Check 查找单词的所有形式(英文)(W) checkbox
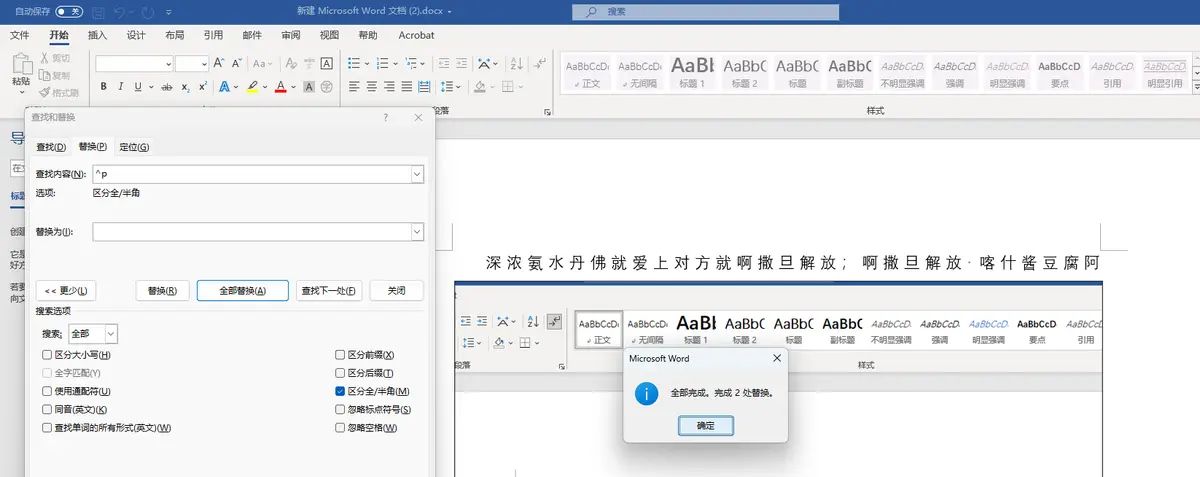 pos(47,428)
